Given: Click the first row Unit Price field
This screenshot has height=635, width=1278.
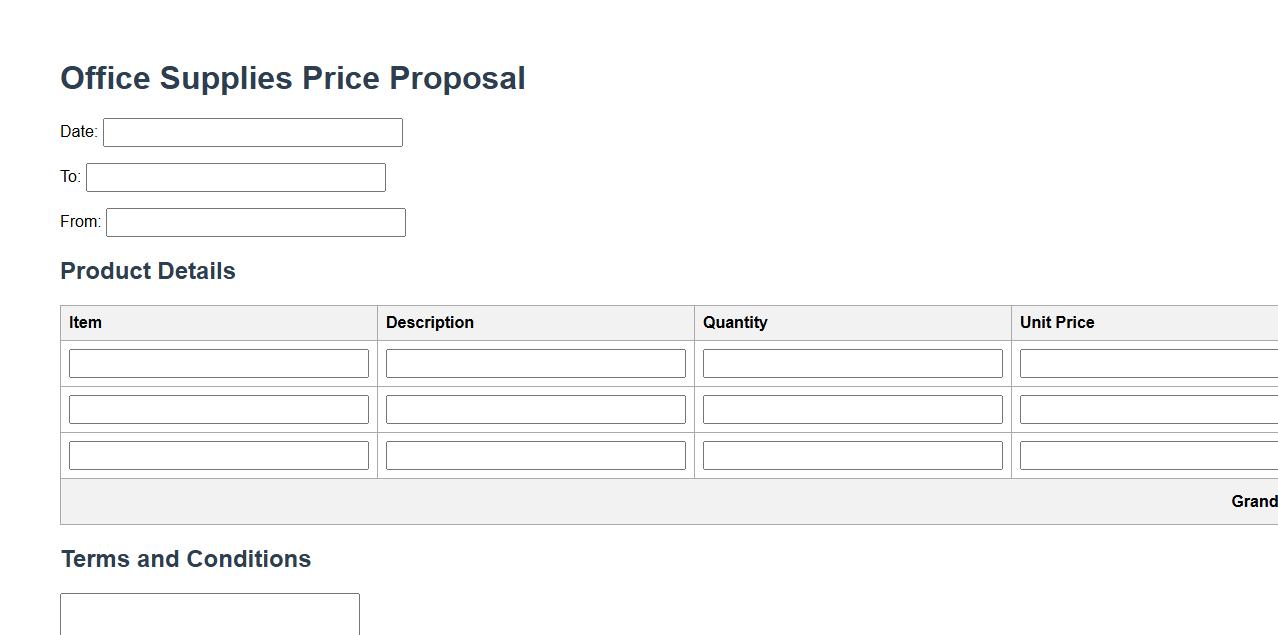Looking at the screenshot, I should point(1148,363).
